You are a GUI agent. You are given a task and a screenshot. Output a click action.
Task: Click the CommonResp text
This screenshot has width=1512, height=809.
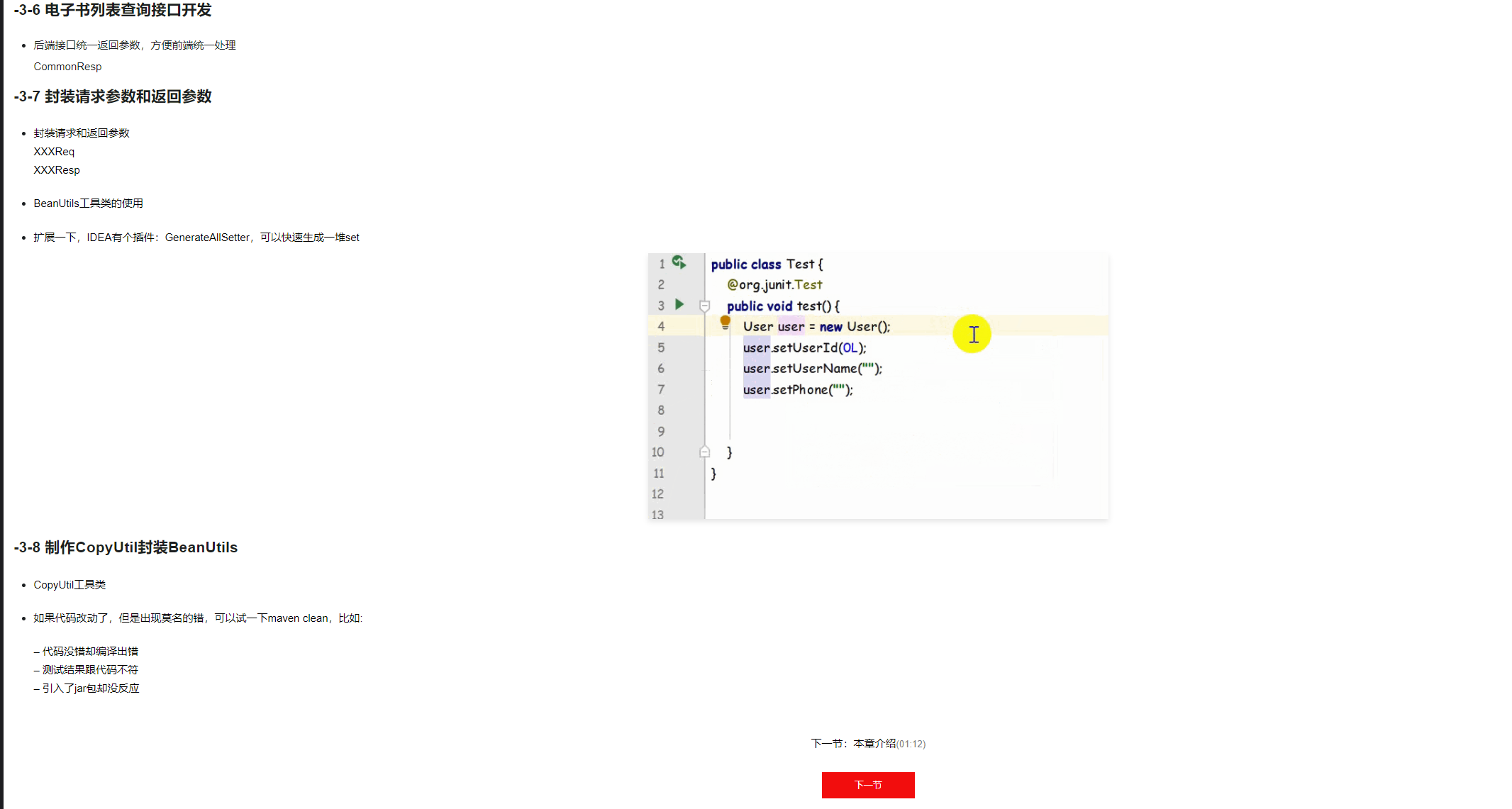pos(67,67)
